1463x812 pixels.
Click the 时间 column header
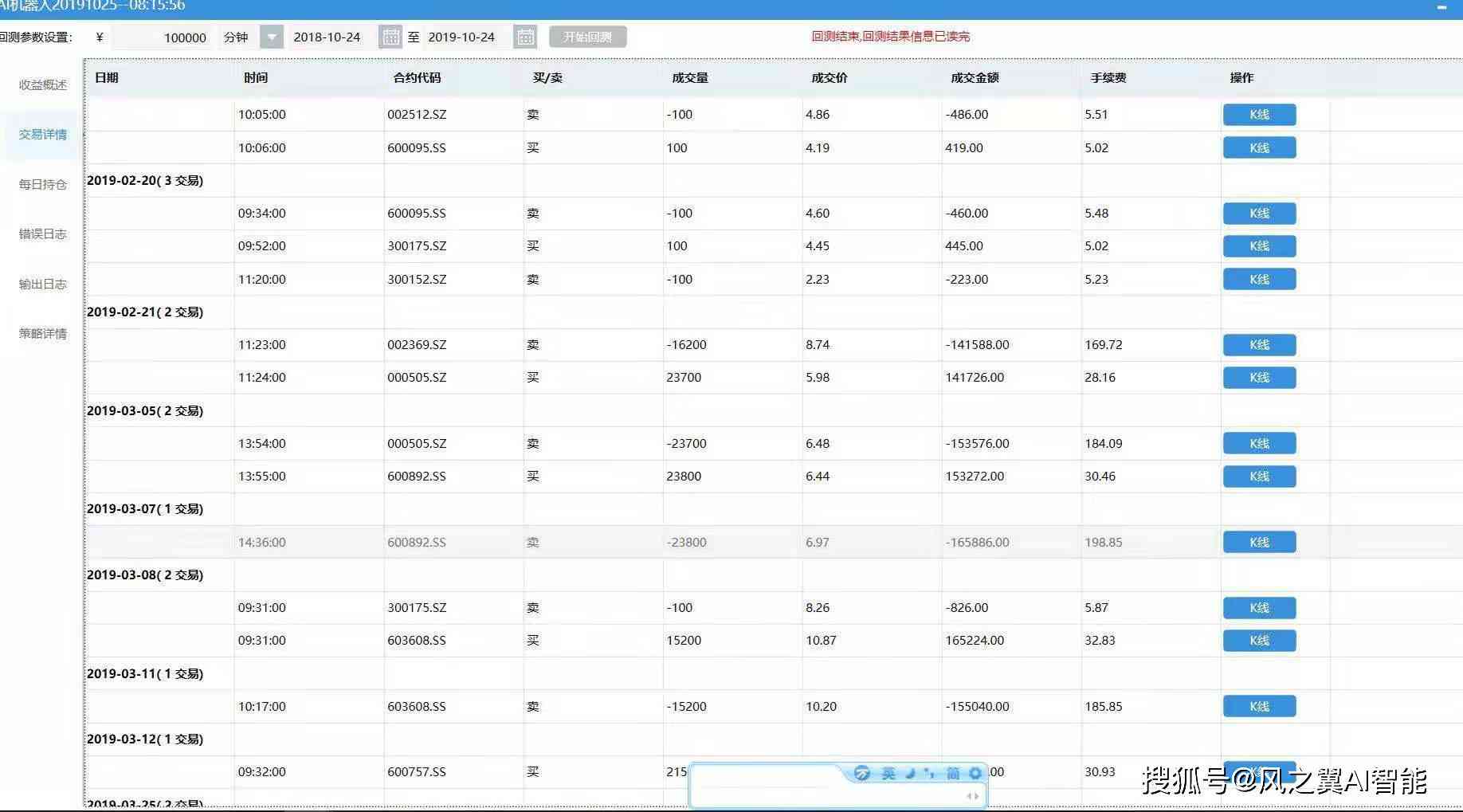[x=256, y=78]
